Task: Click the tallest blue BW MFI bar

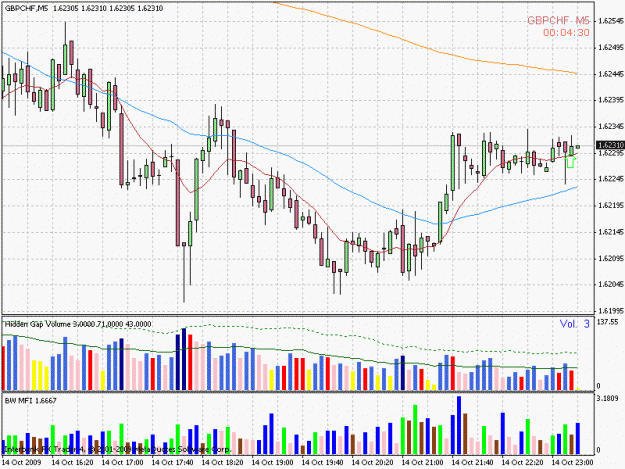Action: tap(459, 425)
